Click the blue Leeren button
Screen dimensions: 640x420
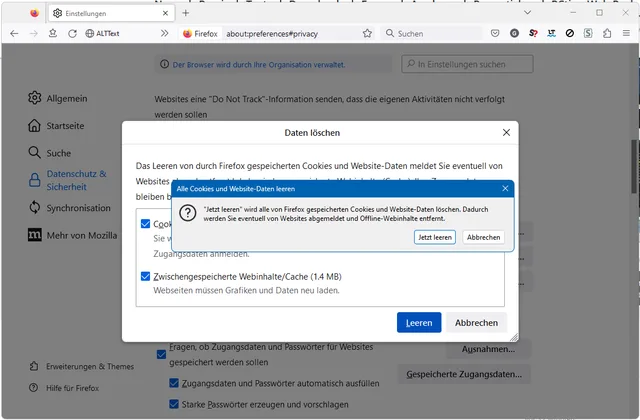click(x=419, y=322)
